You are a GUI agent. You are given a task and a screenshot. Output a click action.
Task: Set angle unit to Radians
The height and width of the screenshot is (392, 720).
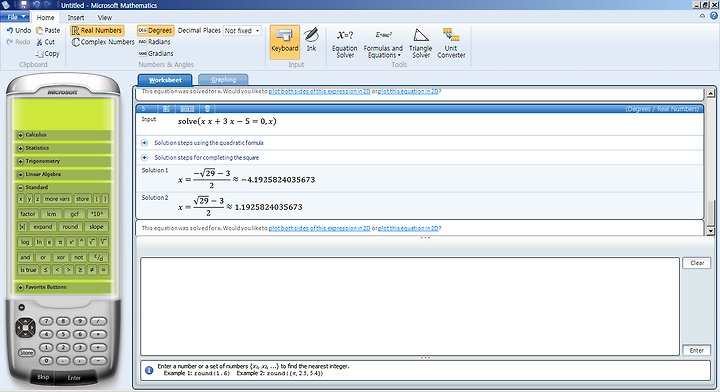tap(155, 42)
